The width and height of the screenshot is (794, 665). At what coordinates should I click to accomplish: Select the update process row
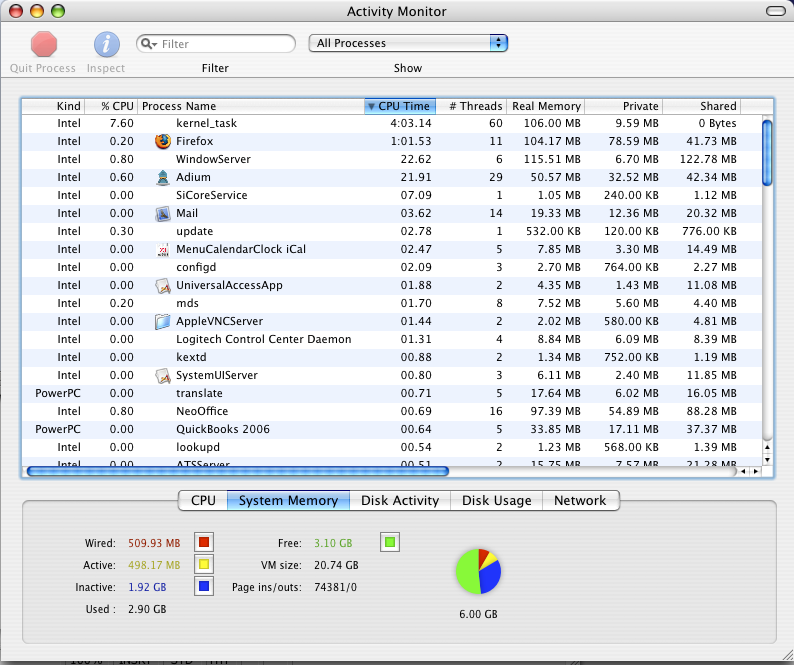(391, 231)
